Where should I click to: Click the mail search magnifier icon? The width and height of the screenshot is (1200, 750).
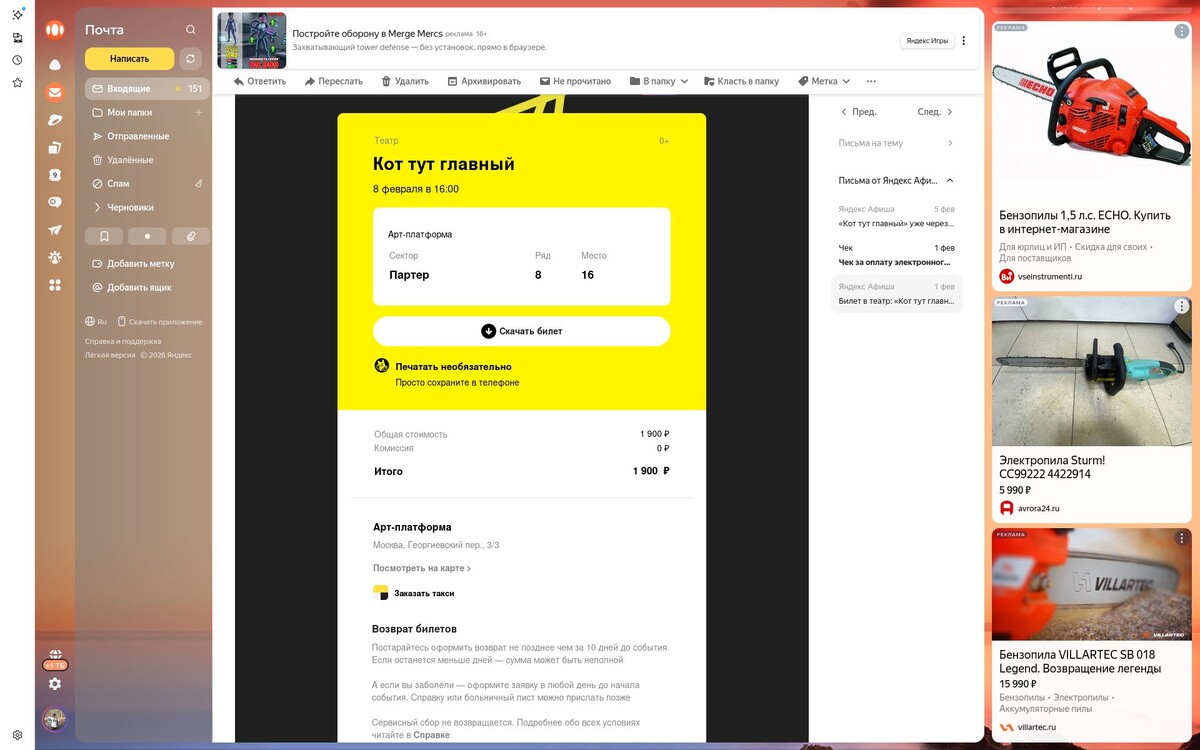[x=191, y=30]
